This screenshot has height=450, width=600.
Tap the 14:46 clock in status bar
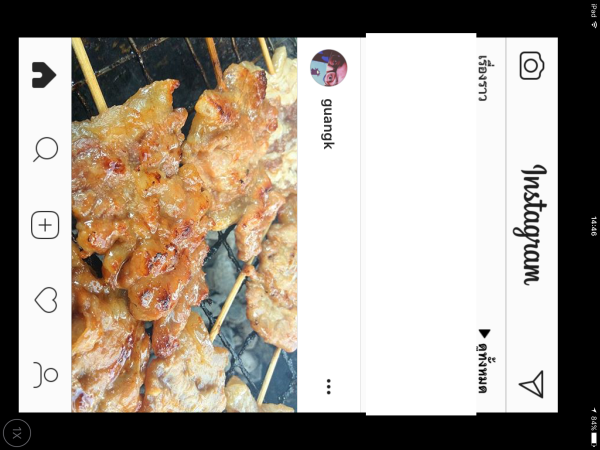pos(593,226)
